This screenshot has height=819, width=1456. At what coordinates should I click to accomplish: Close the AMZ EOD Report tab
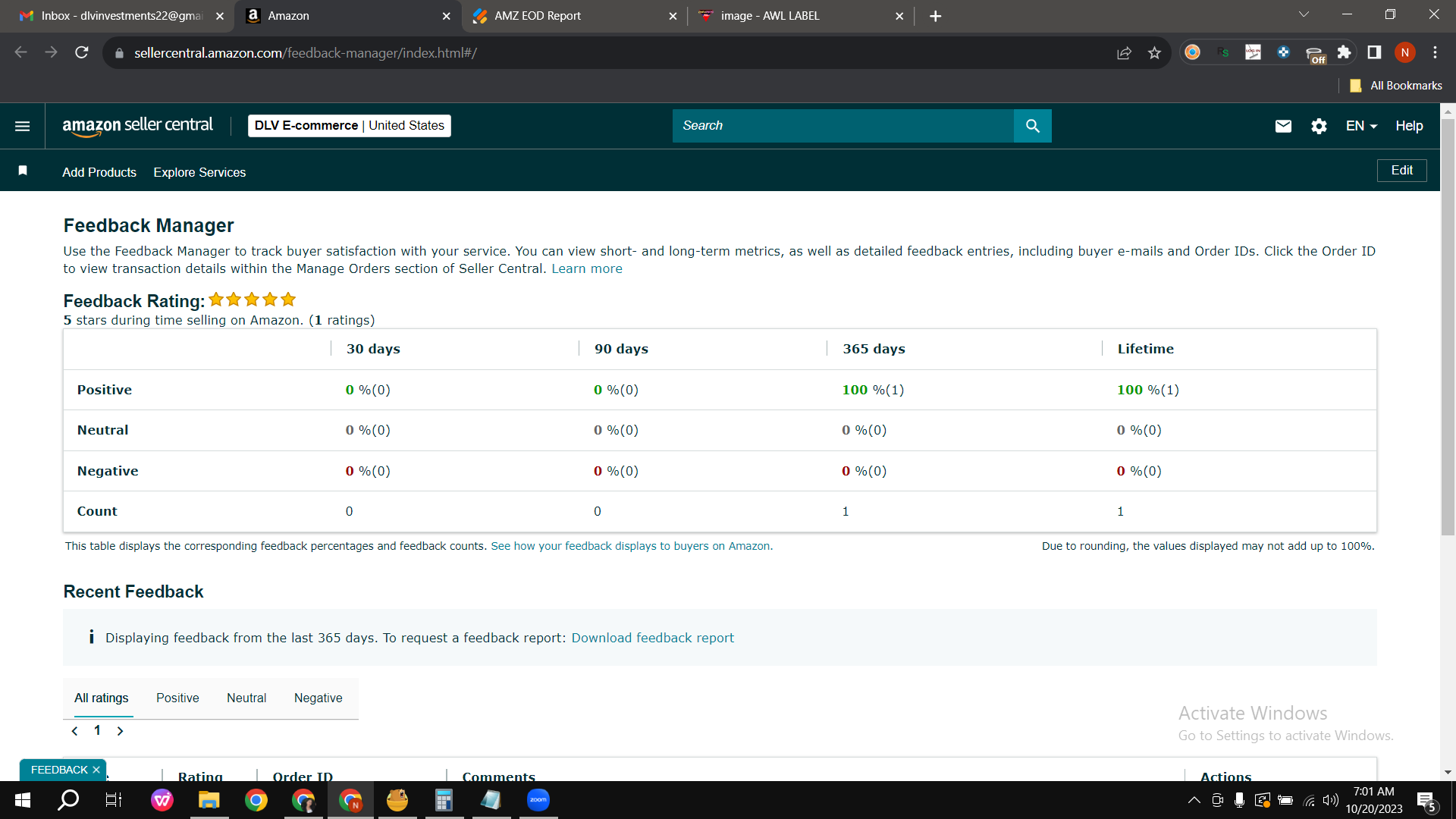tap(672, 16)
